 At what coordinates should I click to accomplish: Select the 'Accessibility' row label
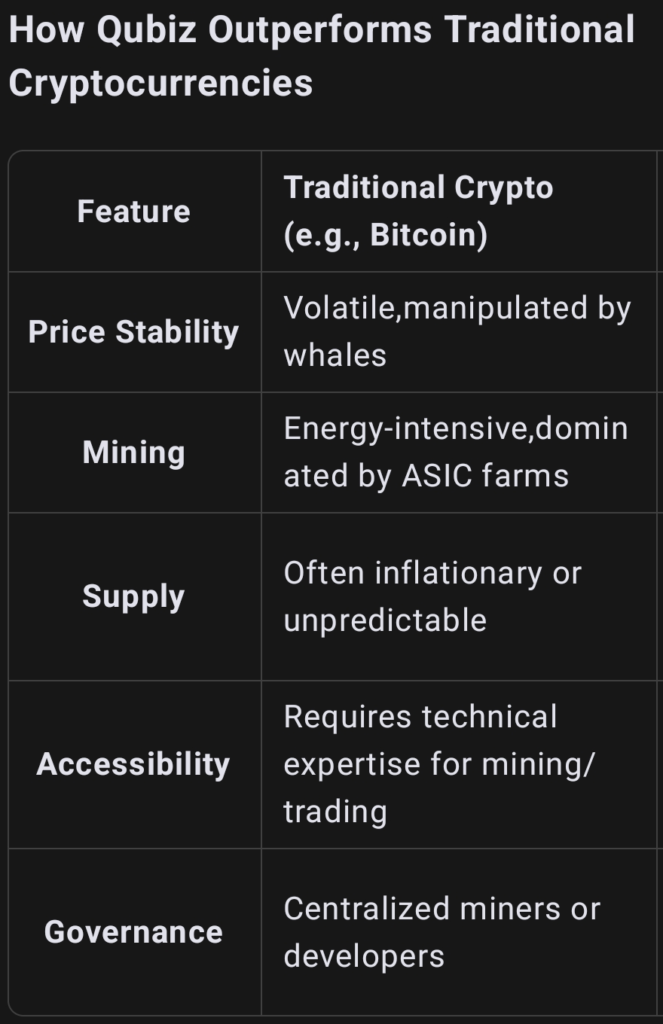tap(134, 764)
